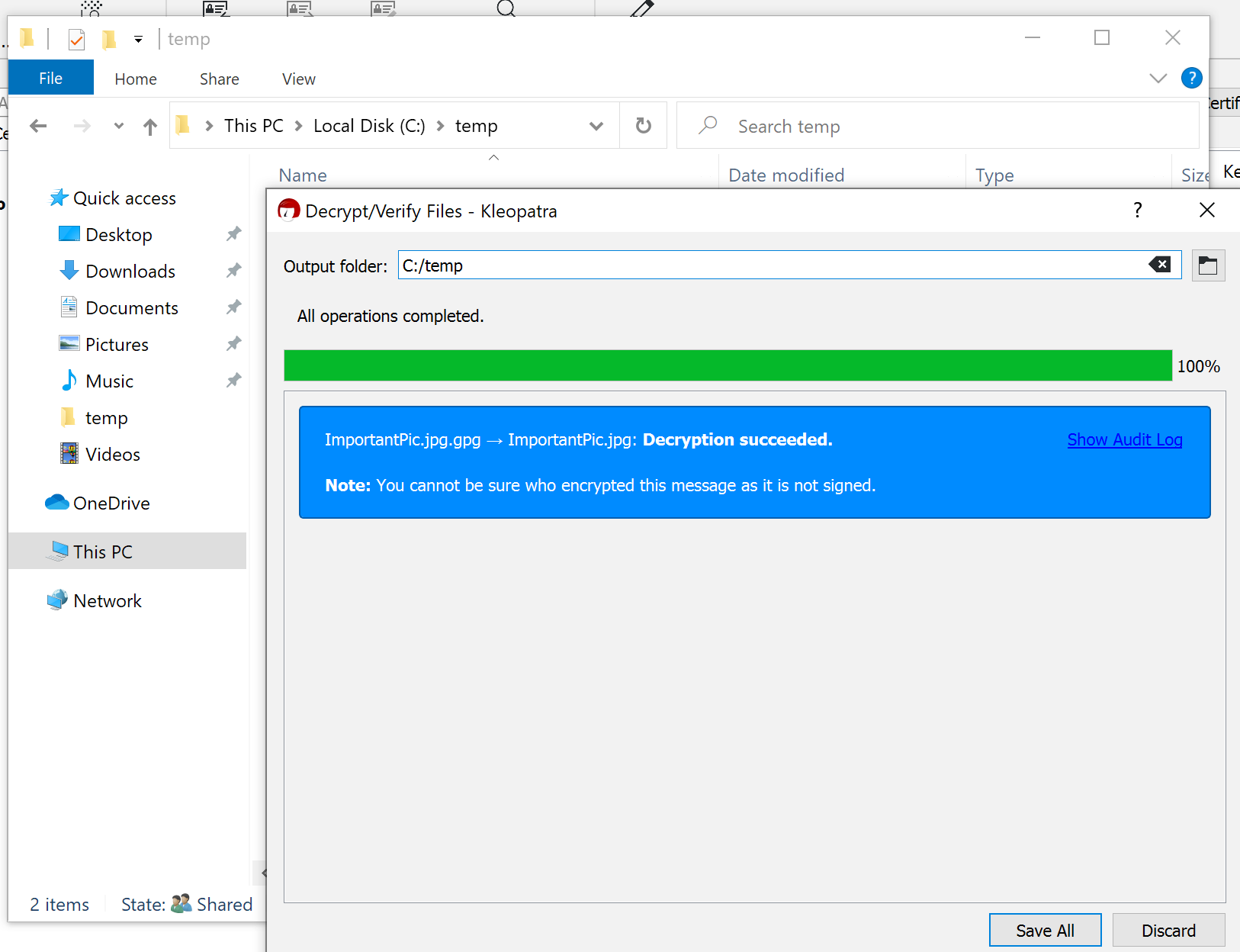Open Explorer help blue question icon

click(x=1191, y=78)
